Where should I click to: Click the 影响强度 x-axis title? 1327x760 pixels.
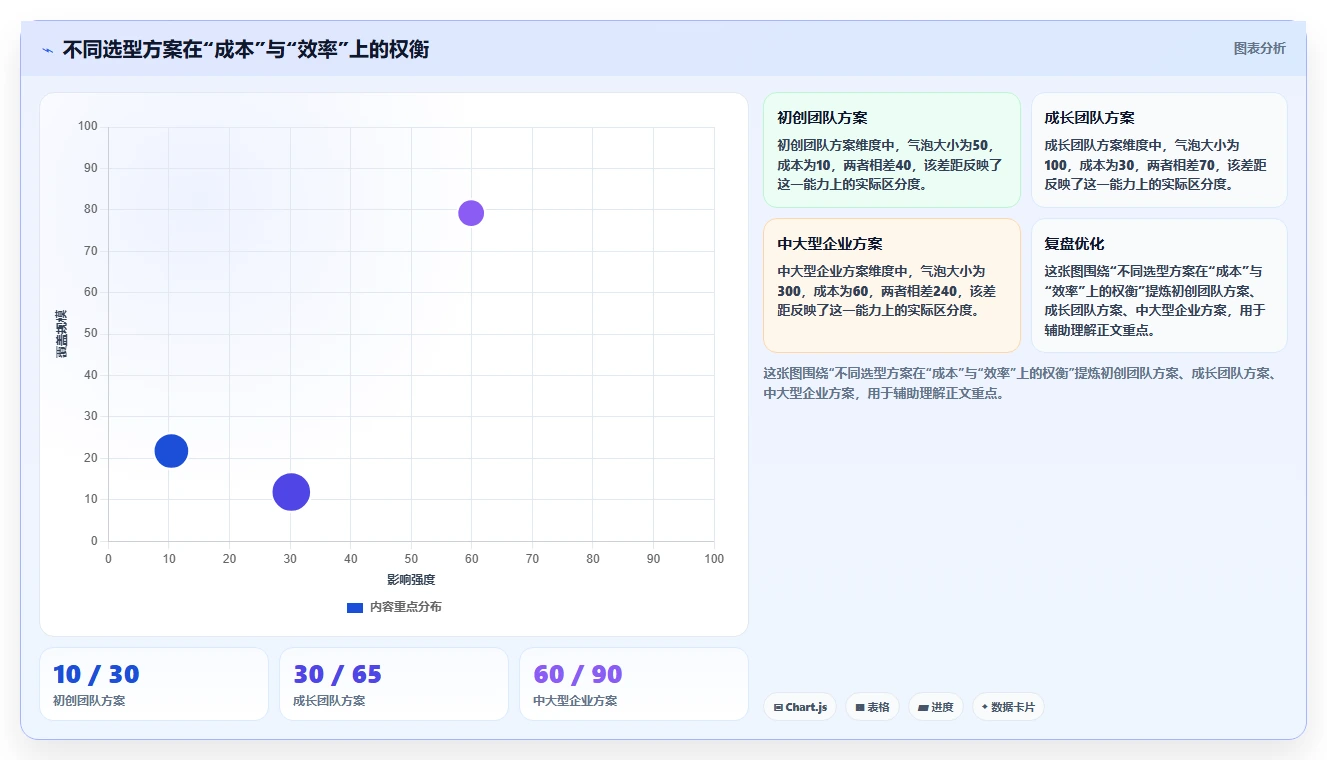[x=411, y=580]
